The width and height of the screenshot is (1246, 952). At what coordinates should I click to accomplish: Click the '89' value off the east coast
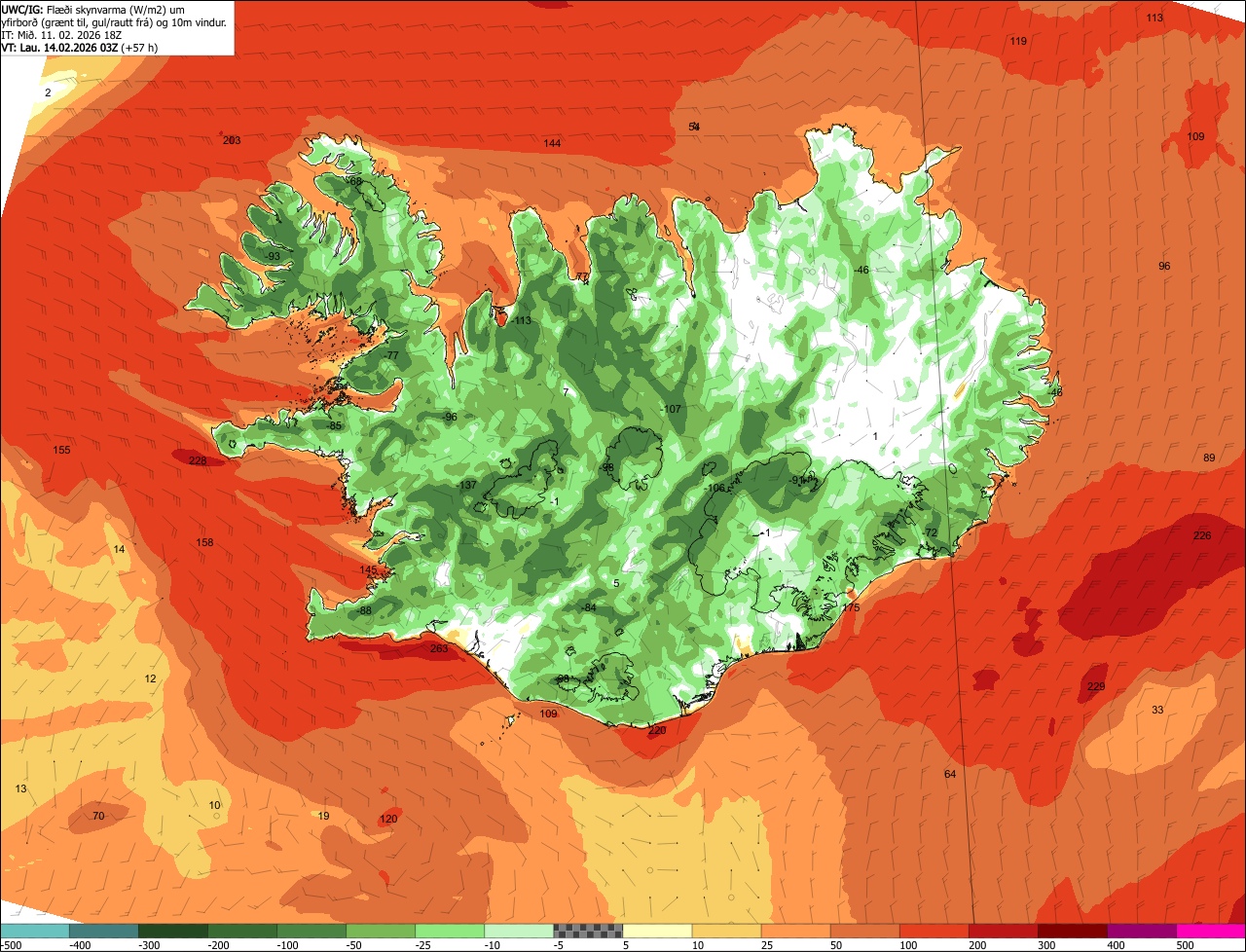point(1209,458)
